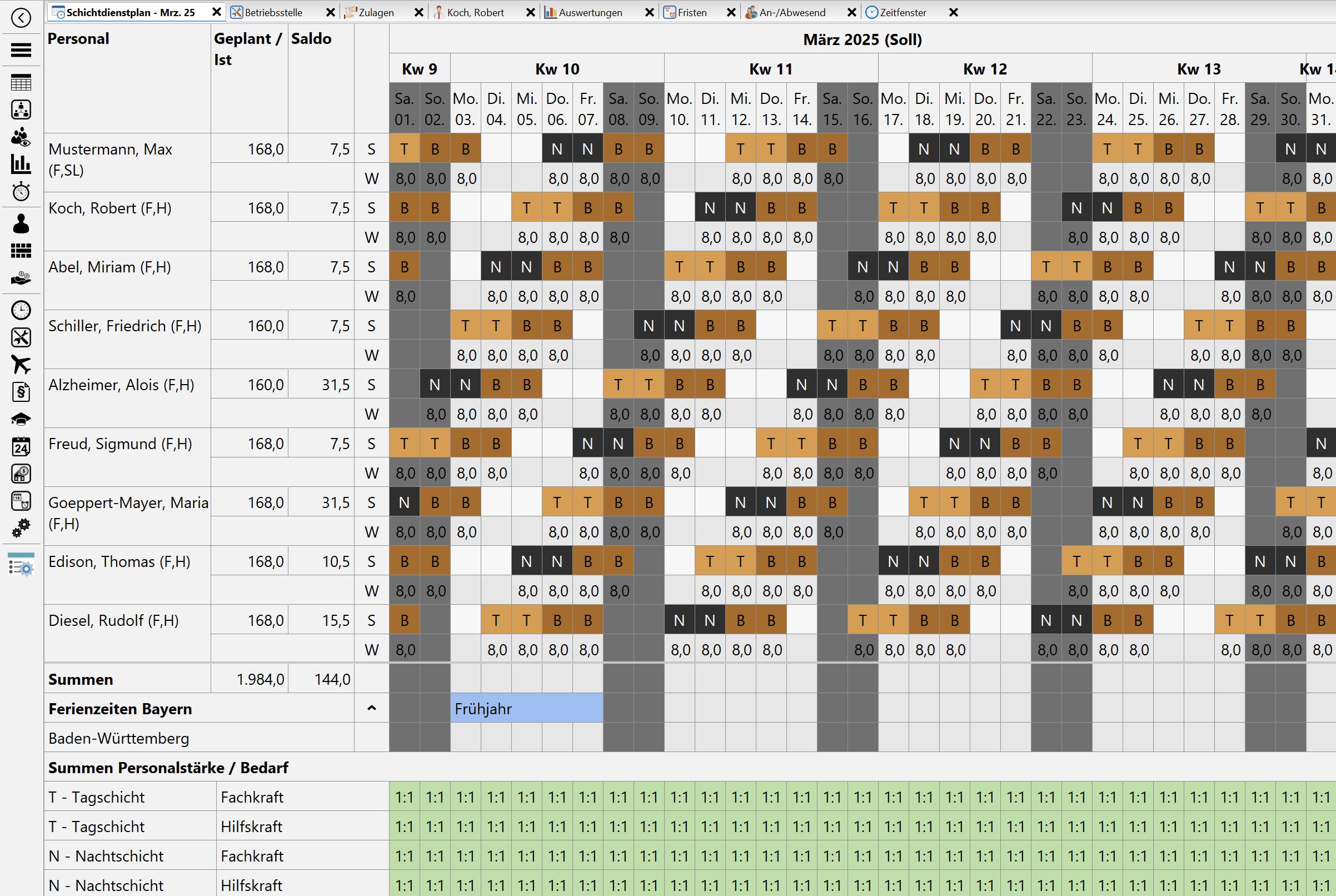This screenshot has height=896, width=1336.
Task: Close the Fristen tab
Action: click(731, 13)
